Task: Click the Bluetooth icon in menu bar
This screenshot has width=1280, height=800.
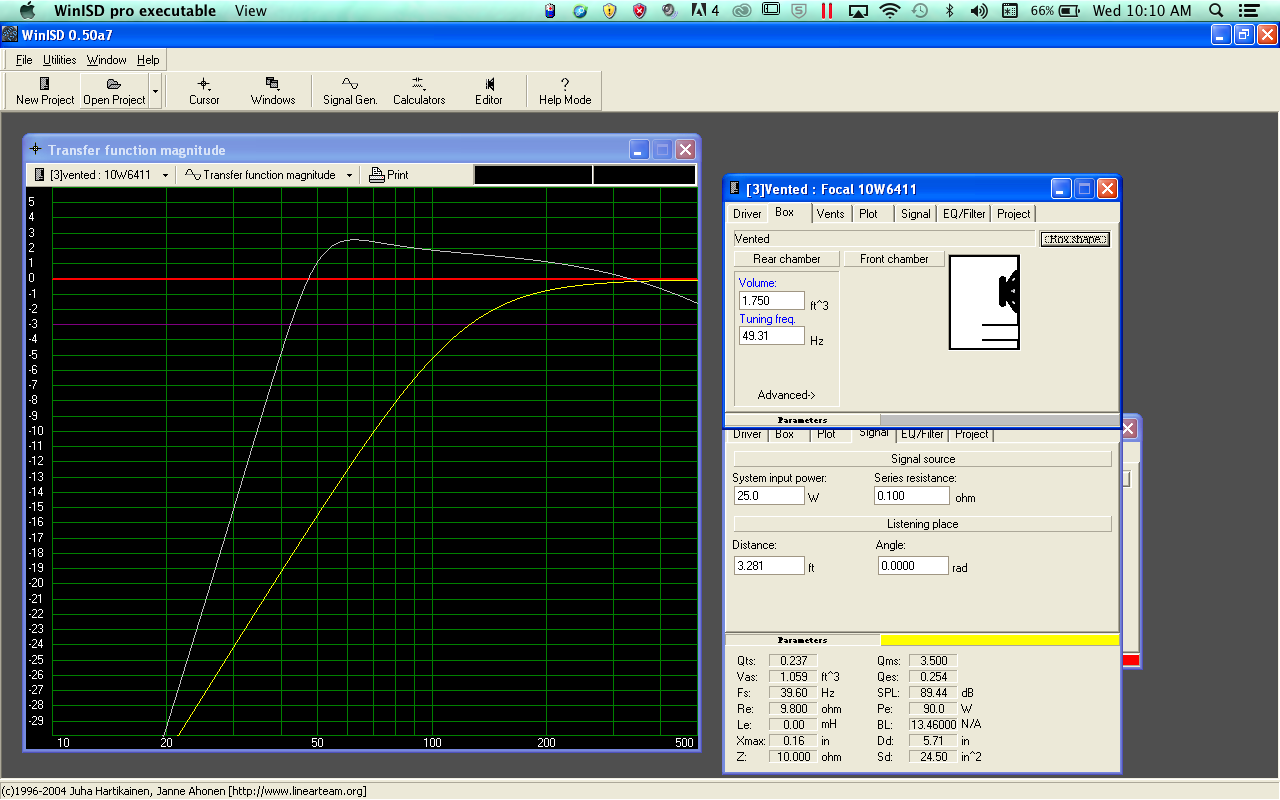Action: pyautogui.click(x=950, y=11)
